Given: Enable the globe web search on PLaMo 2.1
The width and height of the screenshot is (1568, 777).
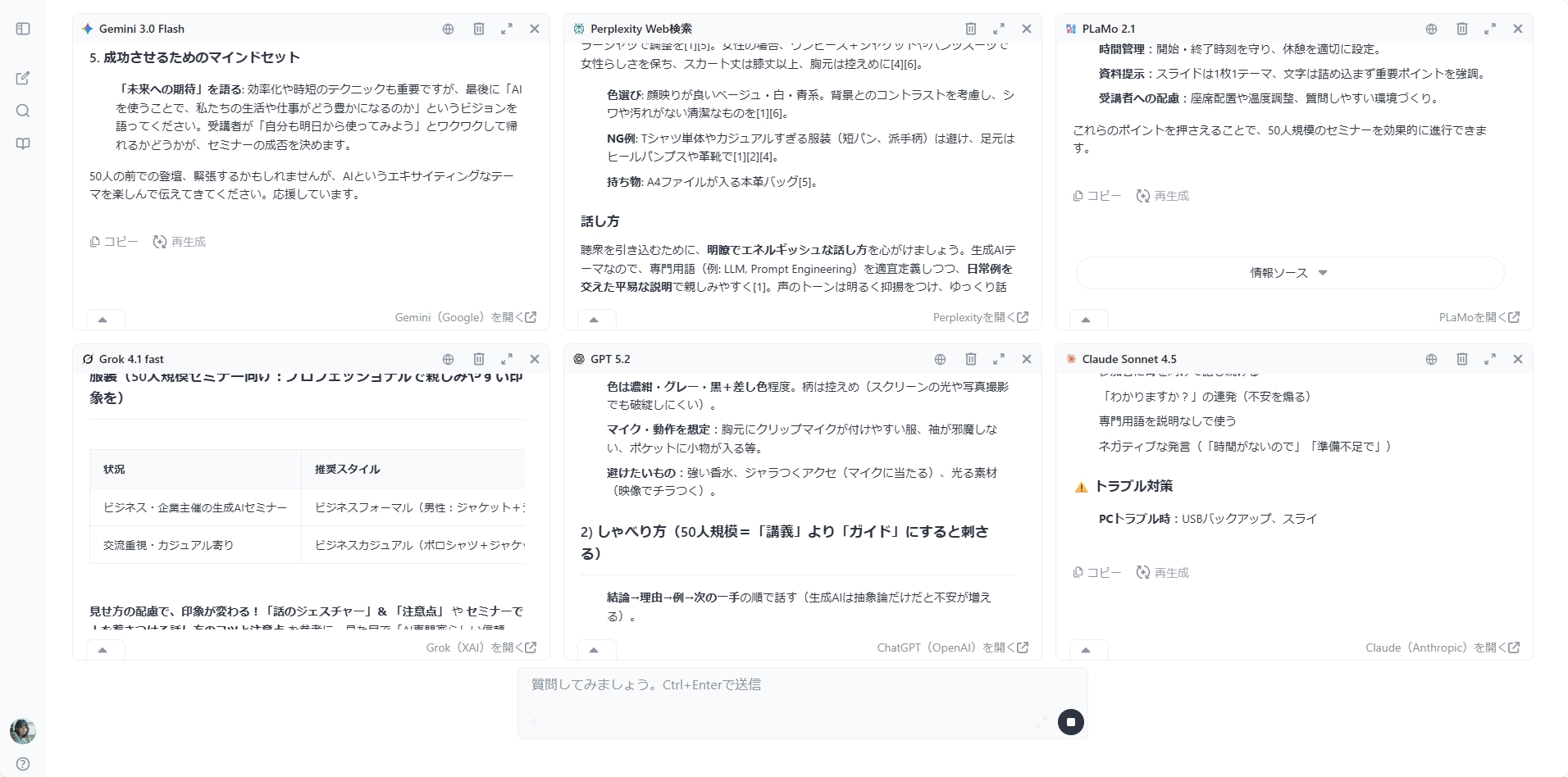Looking at the screenshot, I should (1431, 28).
